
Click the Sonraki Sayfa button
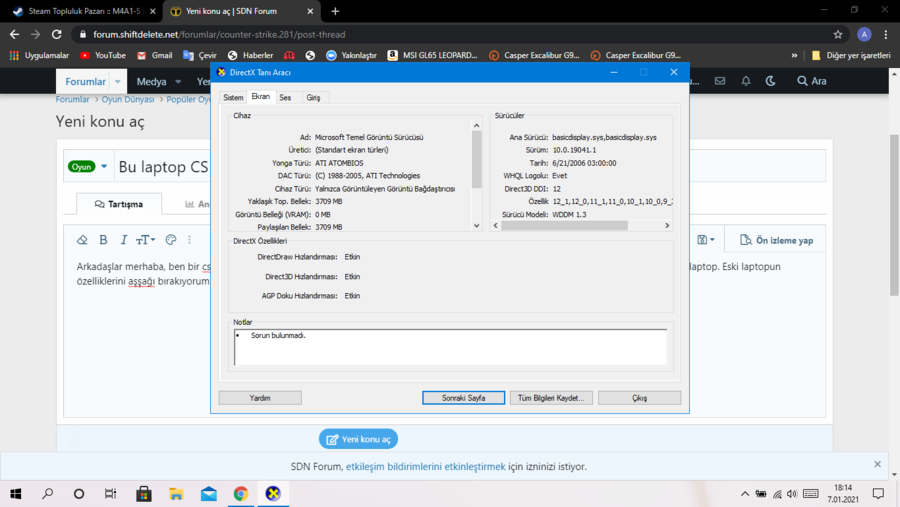[x=464, y=398]
